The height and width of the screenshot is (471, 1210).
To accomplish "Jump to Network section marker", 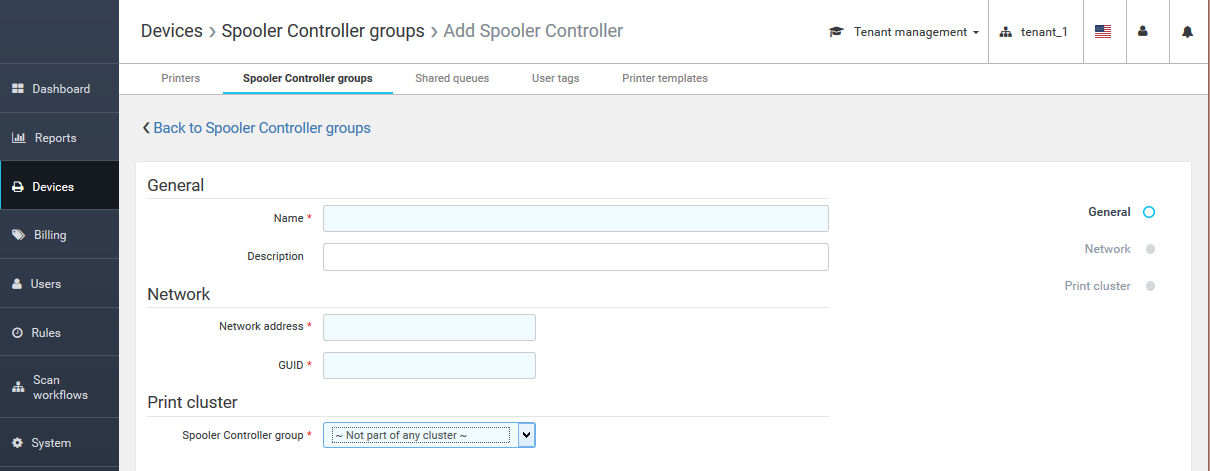I will pos(1150,249).
